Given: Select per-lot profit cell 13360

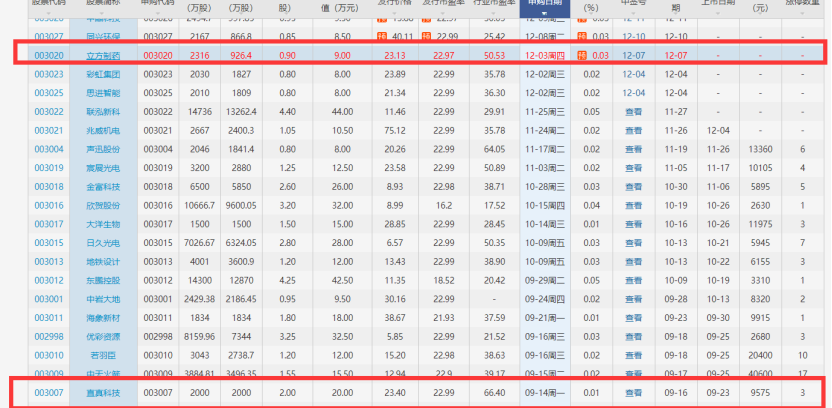Looking at the screenshot, I should 759,149.
